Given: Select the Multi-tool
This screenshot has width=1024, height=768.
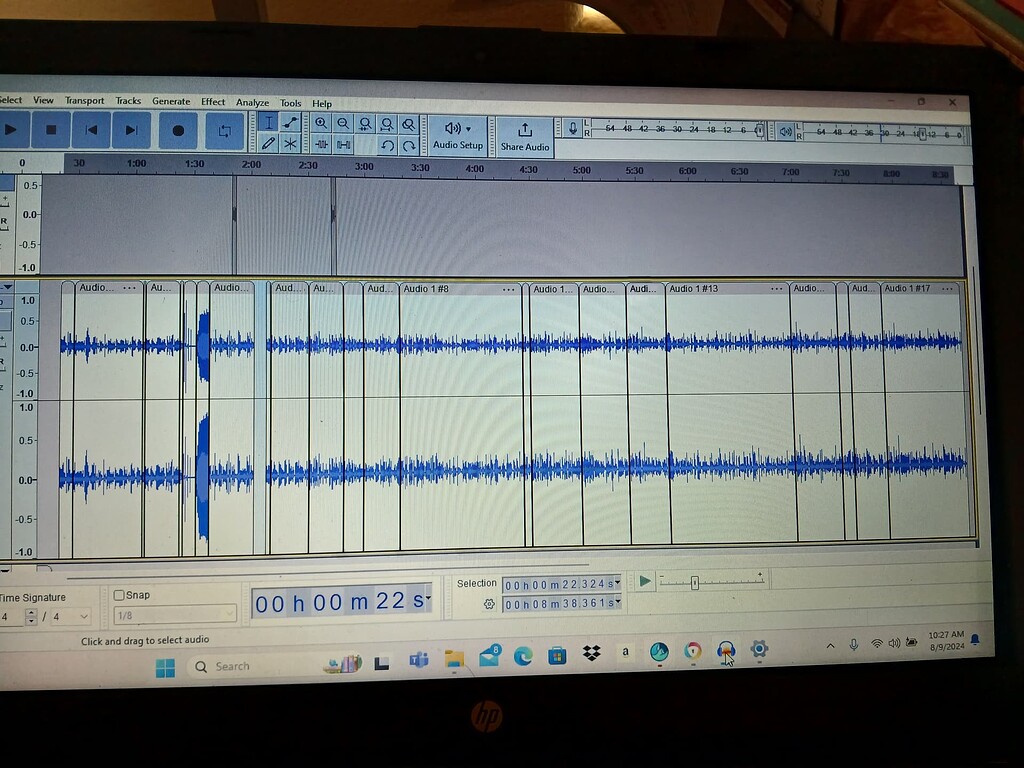Looking at the screenshot, I should click(x=290, y=144).
